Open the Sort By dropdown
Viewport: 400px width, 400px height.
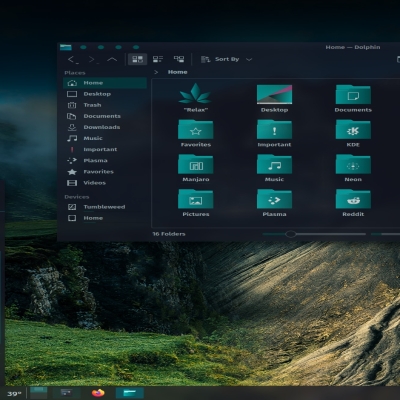pyautogui.click(x=226, y=59)
